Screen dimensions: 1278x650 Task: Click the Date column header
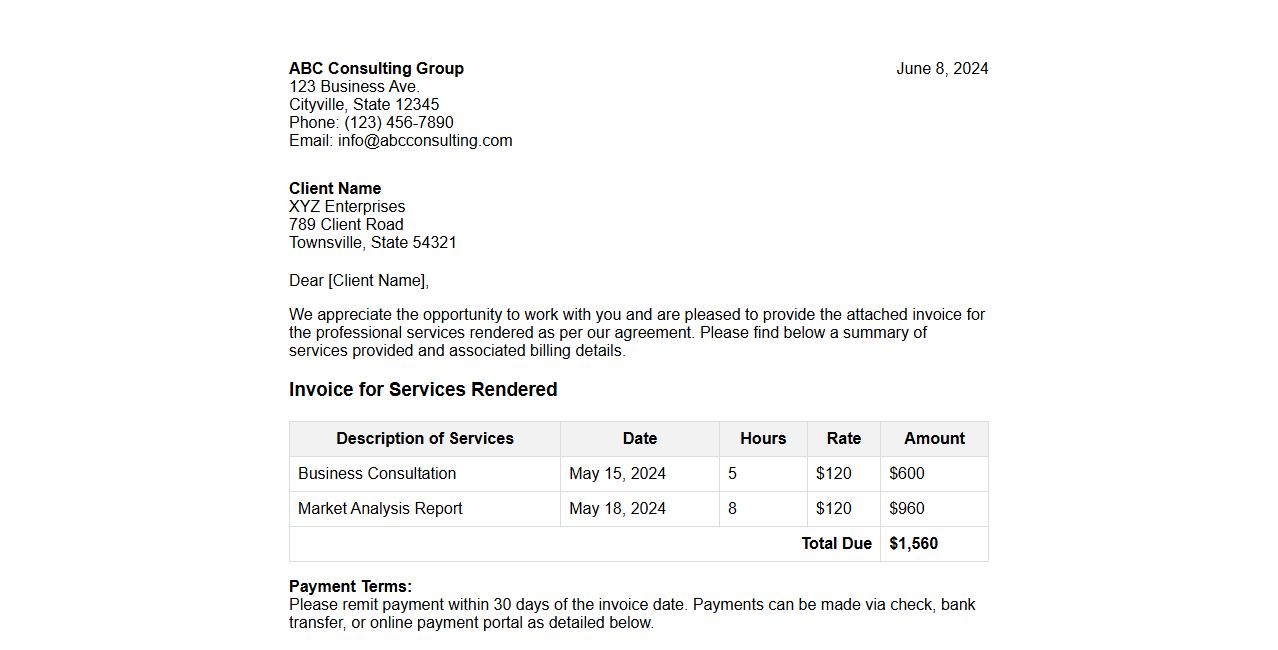[640, 439]
